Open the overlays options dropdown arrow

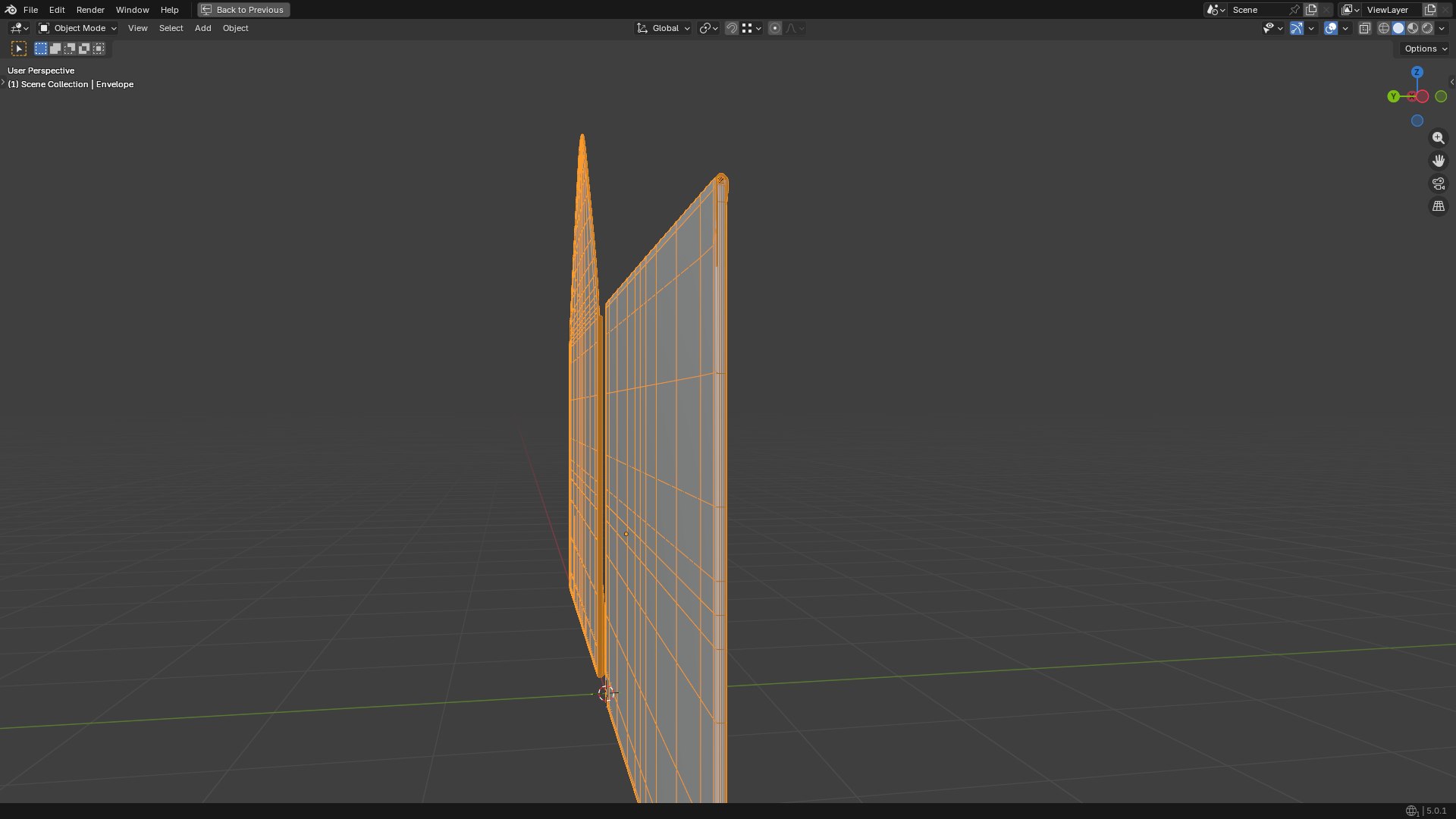tap(1345, 28)
